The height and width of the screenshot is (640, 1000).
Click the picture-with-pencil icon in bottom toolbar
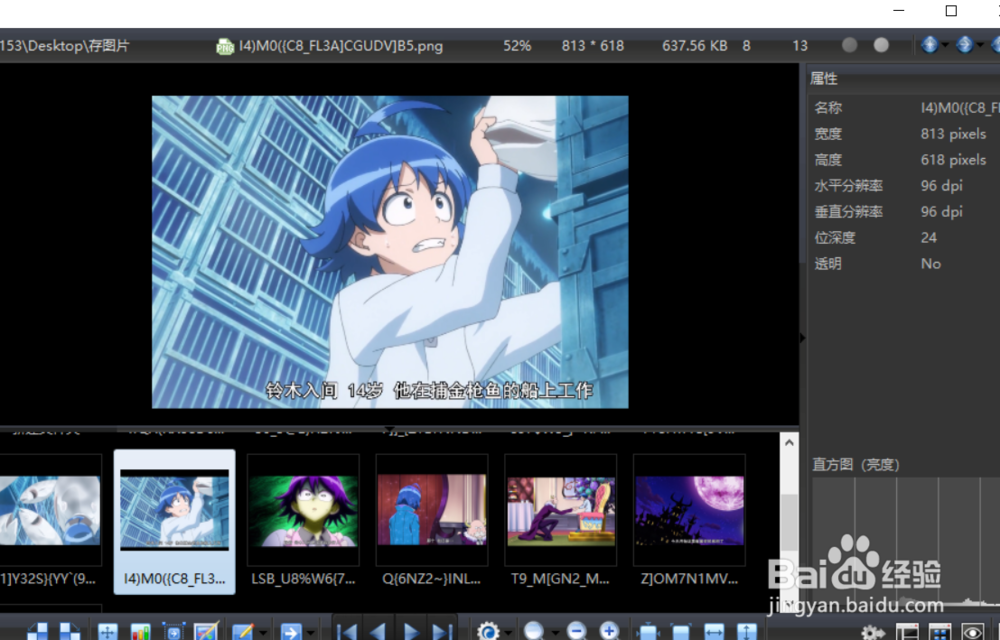coord(206,632)
